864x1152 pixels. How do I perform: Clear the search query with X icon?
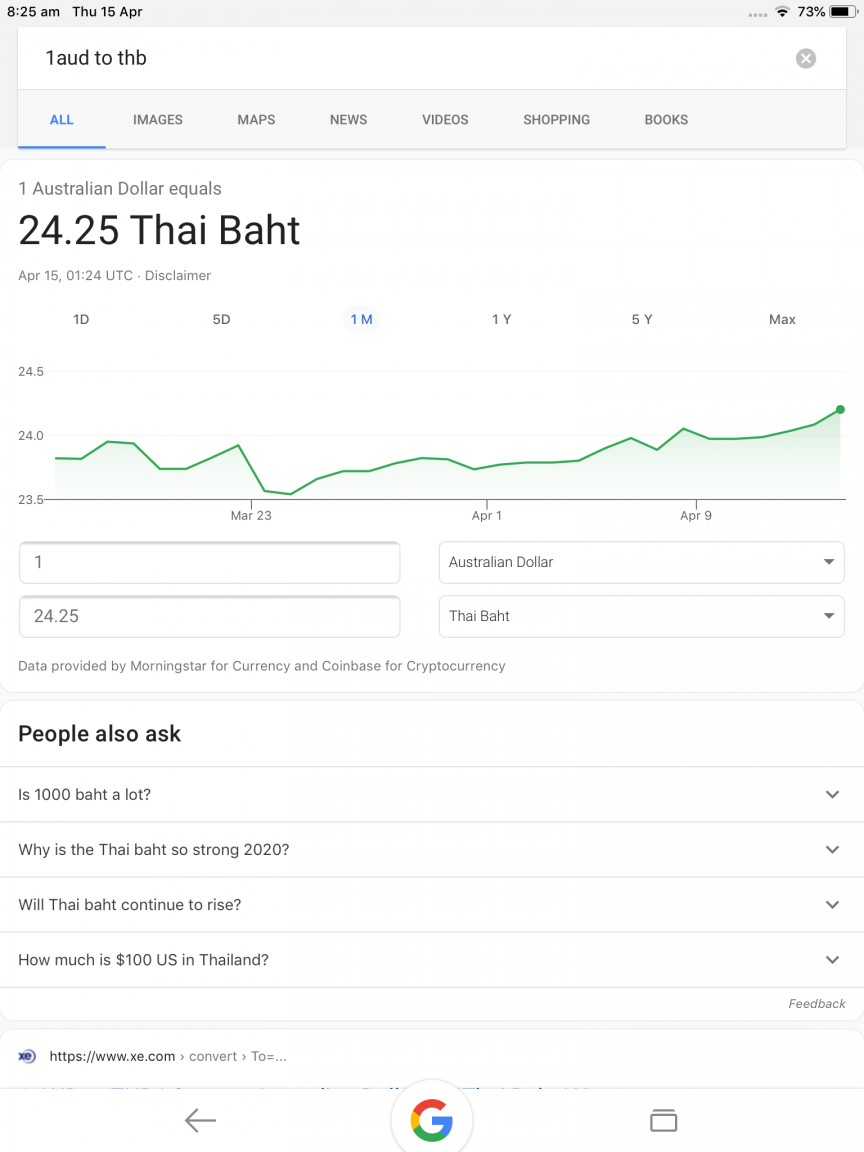[805, 59]
